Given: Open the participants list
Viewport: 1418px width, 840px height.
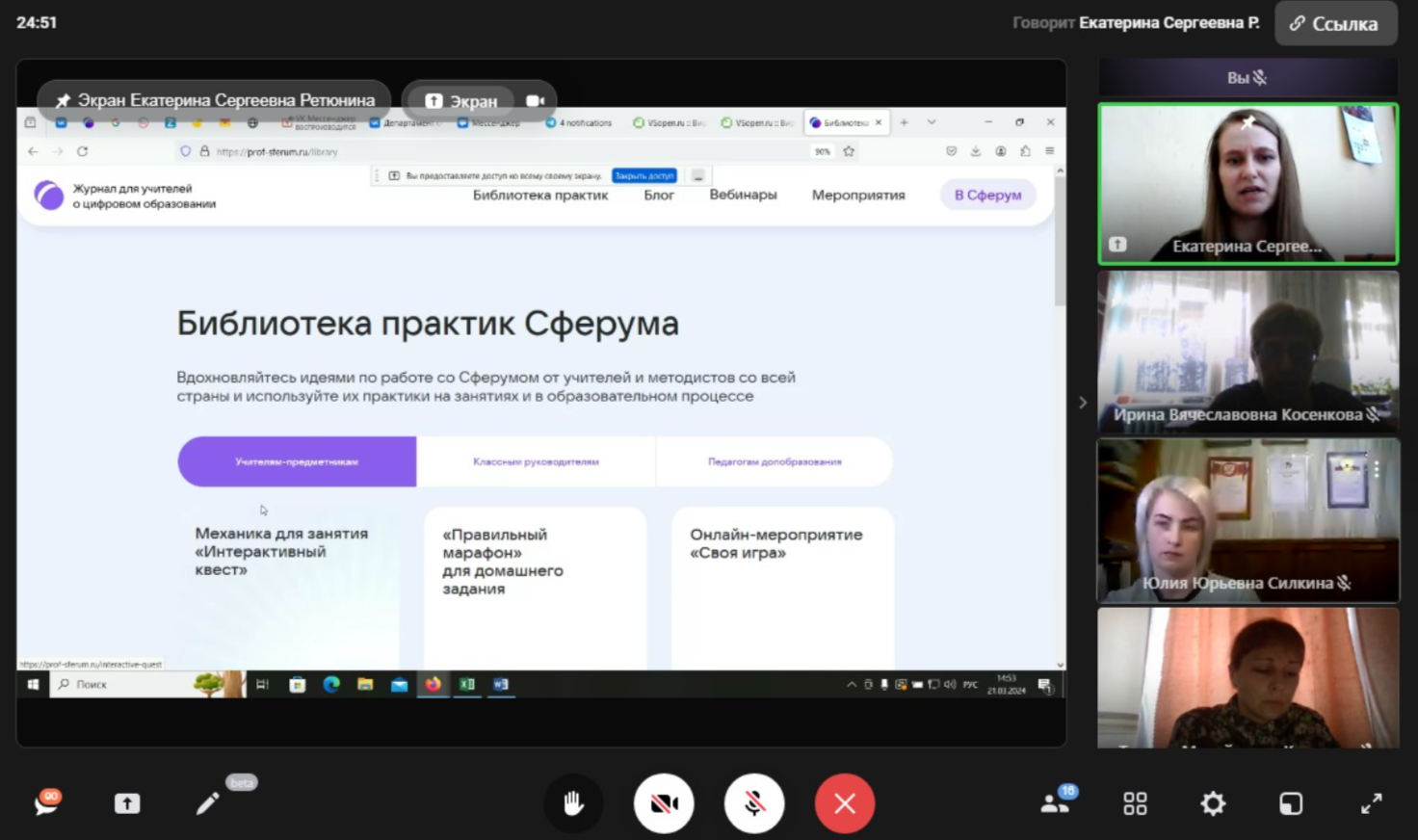Looking at the screenshot, I should point(1056,802).
